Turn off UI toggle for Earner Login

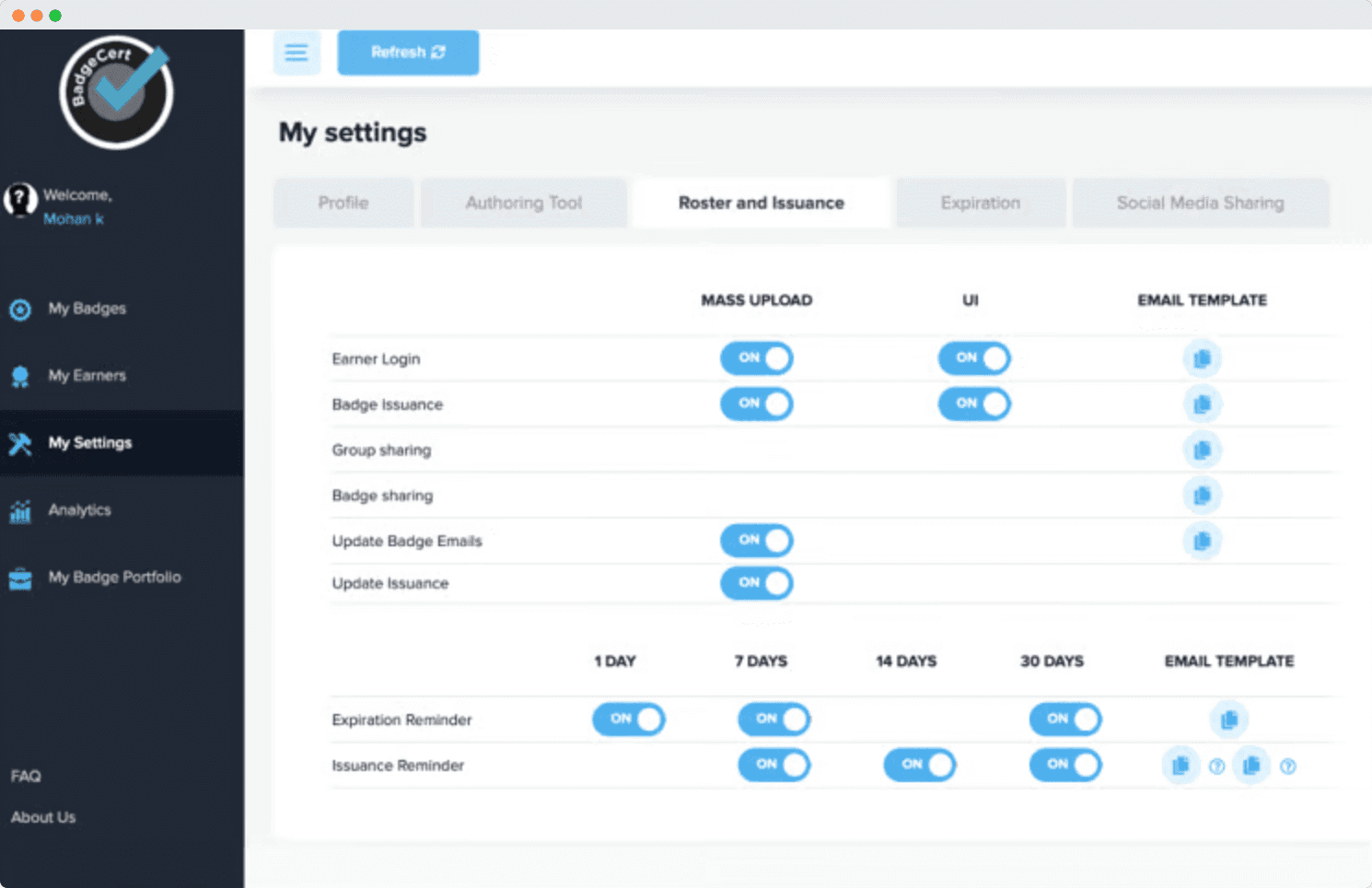pos(973,358)
